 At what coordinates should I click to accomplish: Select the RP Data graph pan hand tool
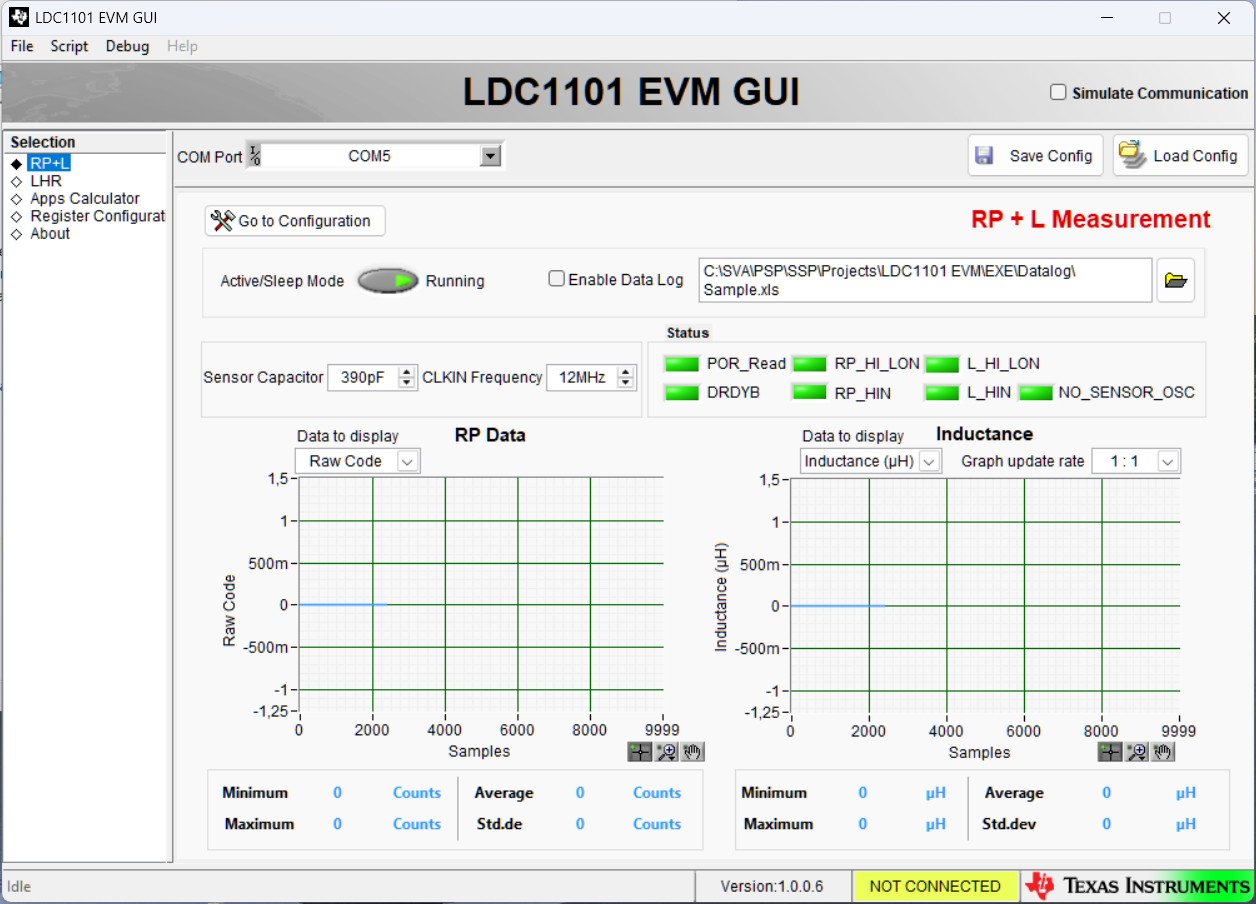click(x=693, y=752)
